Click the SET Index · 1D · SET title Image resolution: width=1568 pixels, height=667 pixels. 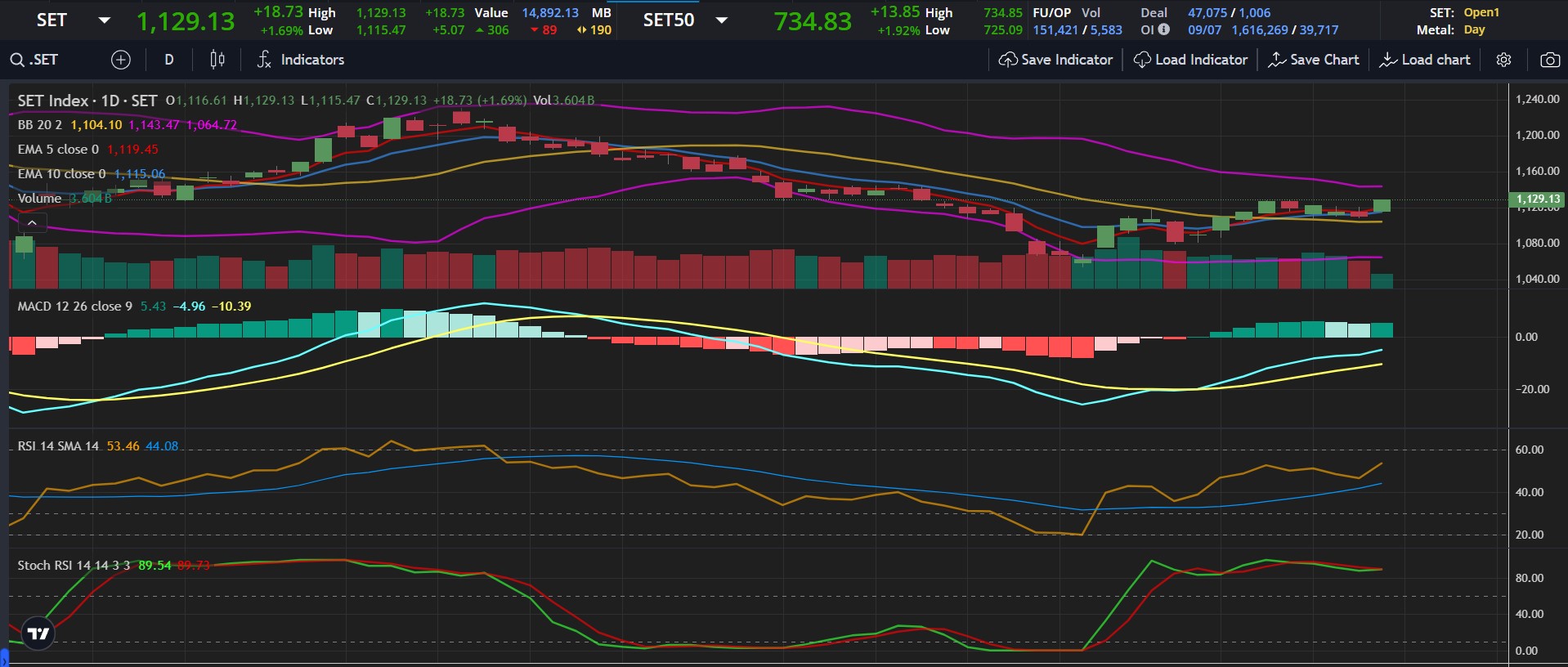coord(87,101)
